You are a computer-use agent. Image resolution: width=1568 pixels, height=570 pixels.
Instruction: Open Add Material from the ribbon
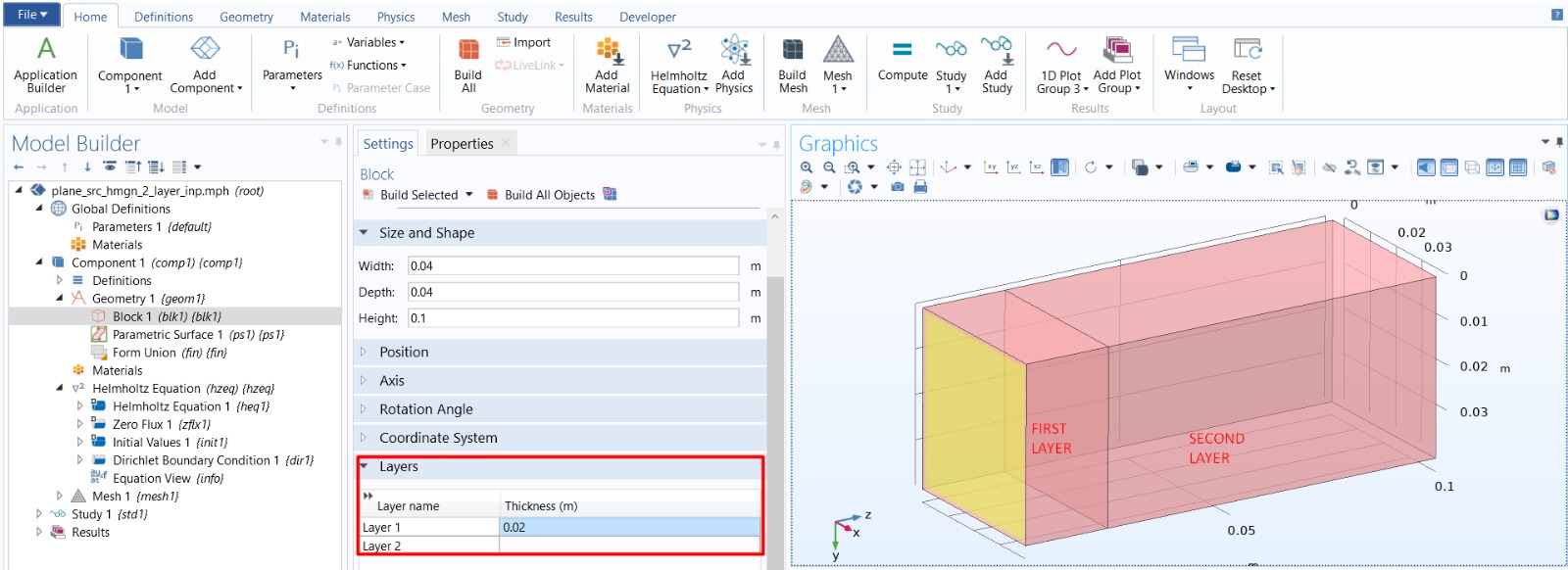tap(607, 65)
